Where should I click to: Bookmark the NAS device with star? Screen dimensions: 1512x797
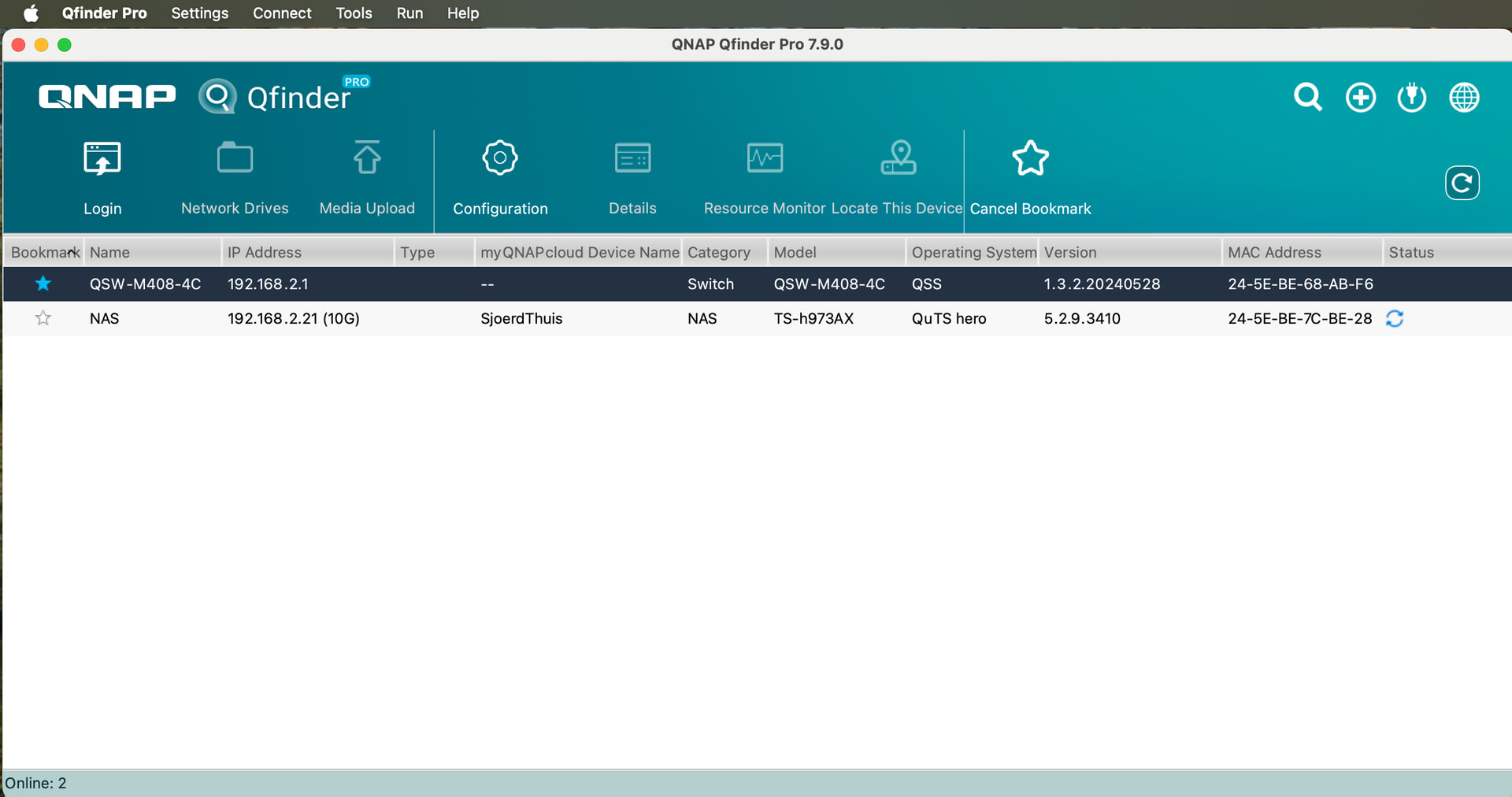[x=43, y=318]
